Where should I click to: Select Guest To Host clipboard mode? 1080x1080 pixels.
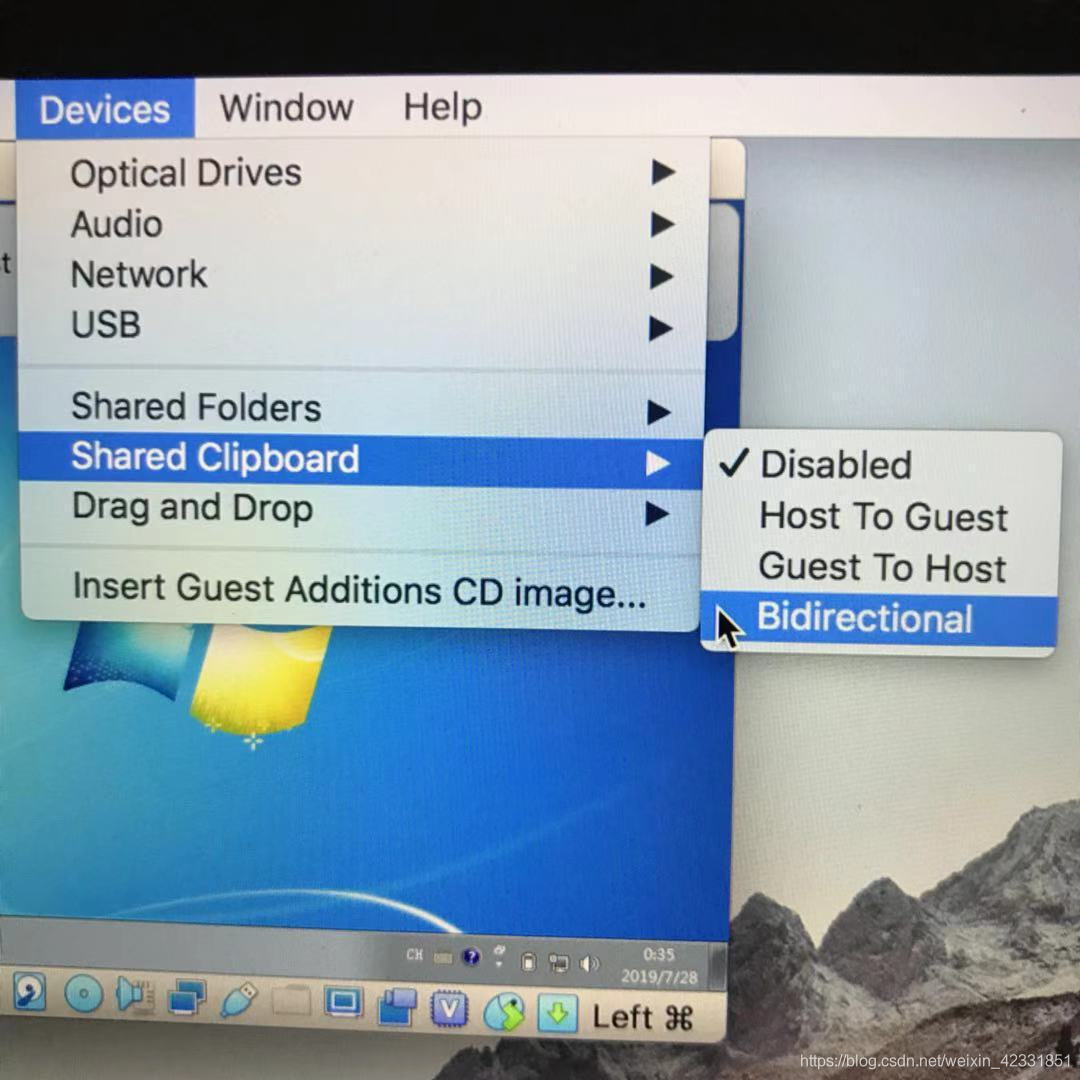[882, 568]
